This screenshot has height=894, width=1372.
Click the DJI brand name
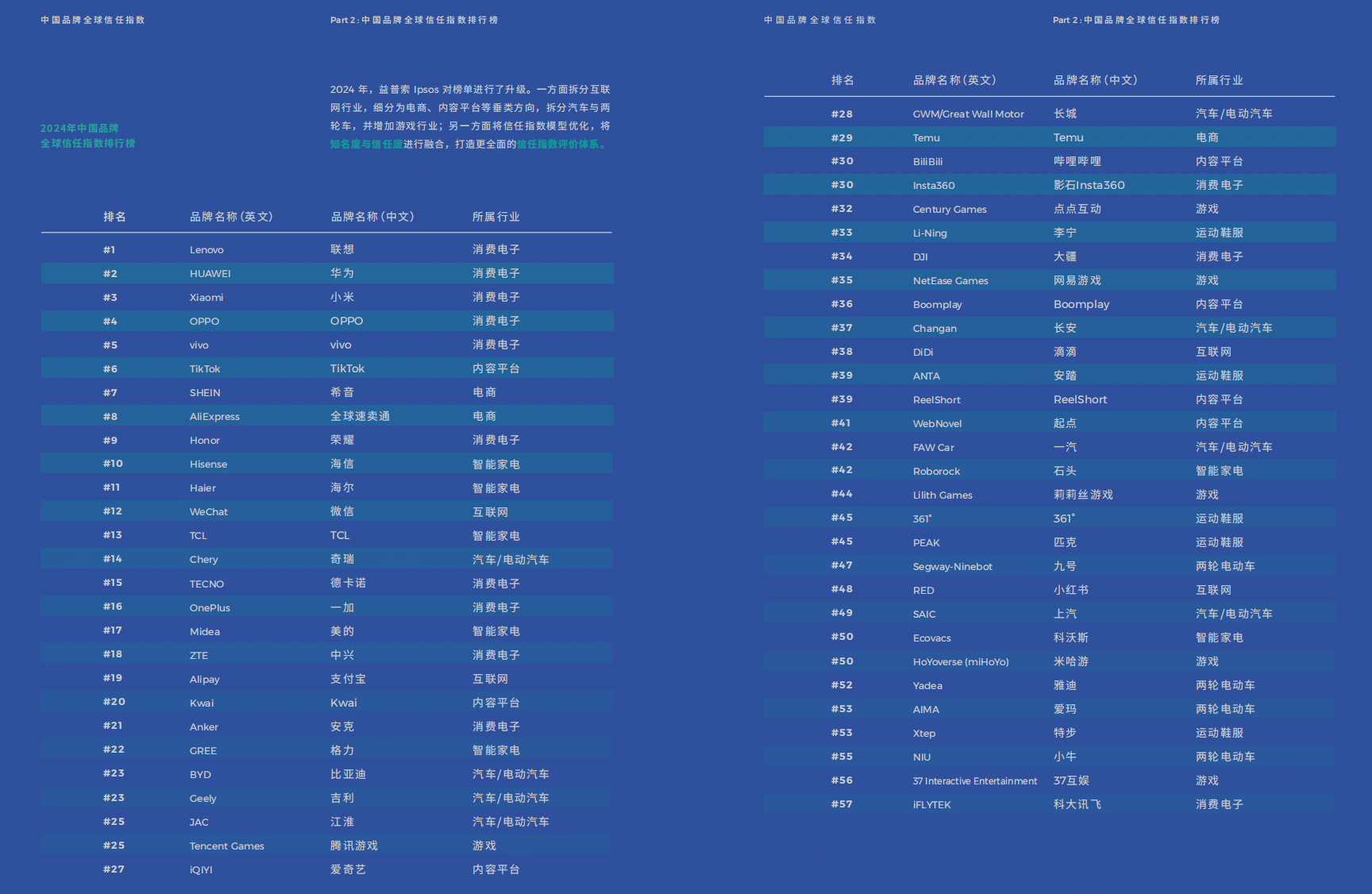[x=920, y=257]
